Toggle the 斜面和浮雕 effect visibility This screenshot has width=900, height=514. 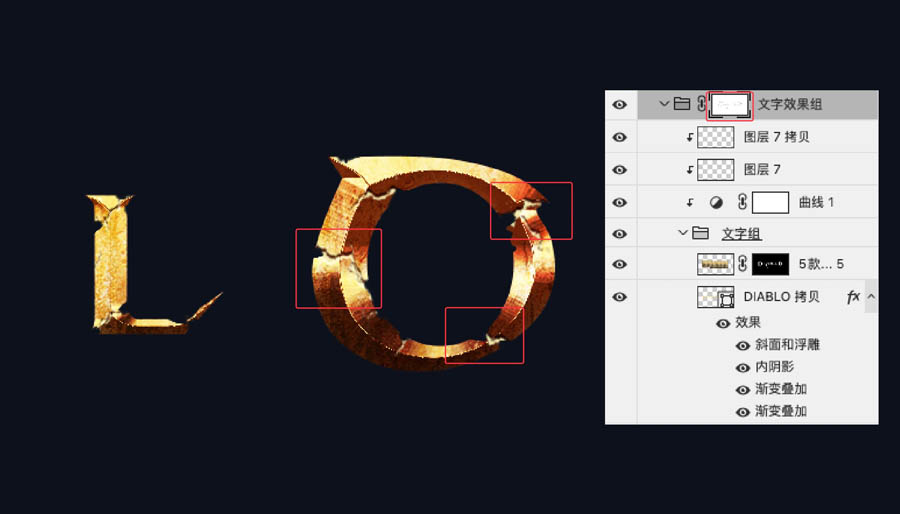[742, 345]
